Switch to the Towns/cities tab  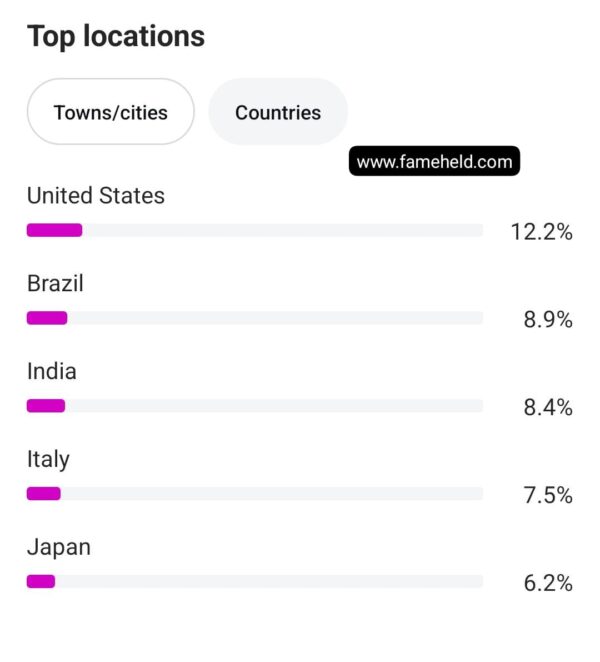pyautogui.click(x=111, y=112)
